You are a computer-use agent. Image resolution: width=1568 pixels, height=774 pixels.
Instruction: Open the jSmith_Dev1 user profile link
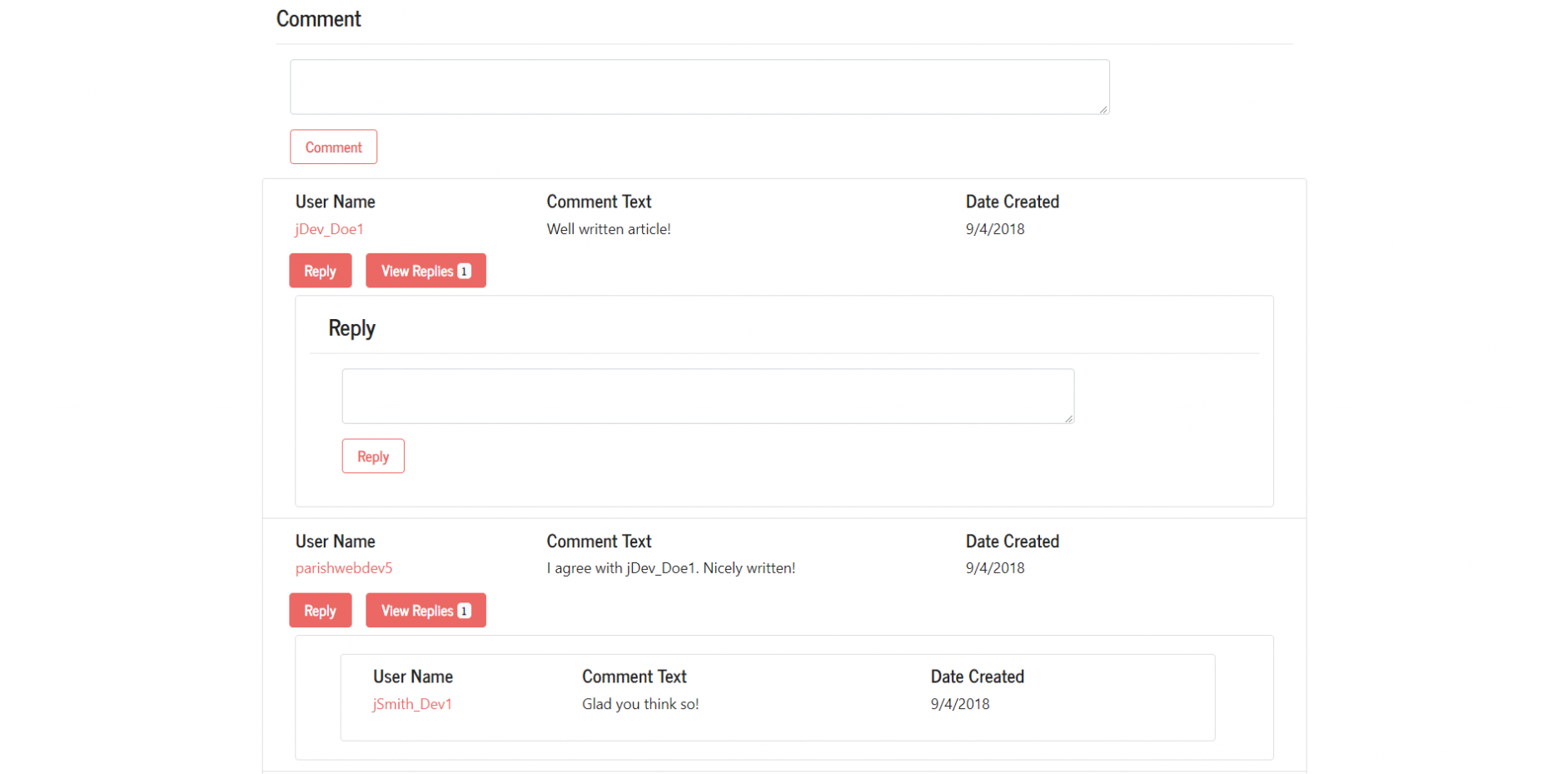[412, 704]
